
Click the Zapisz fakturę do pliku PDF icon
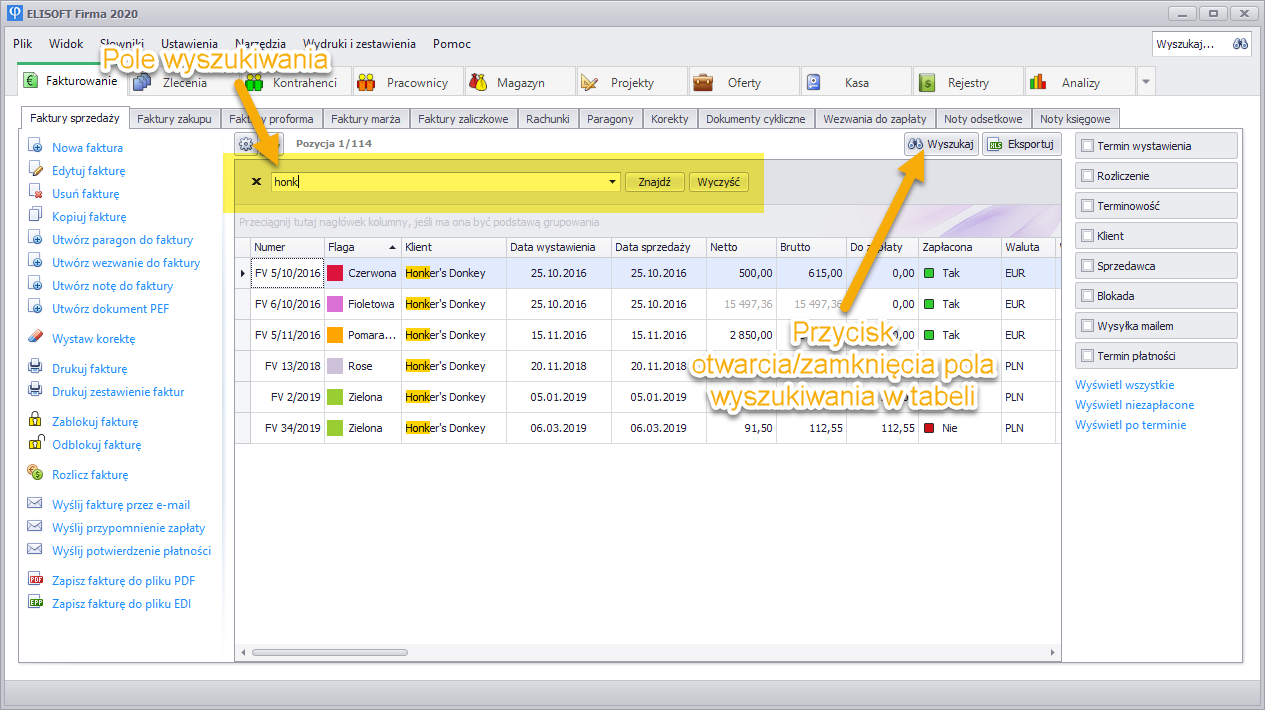coord(35,580)
